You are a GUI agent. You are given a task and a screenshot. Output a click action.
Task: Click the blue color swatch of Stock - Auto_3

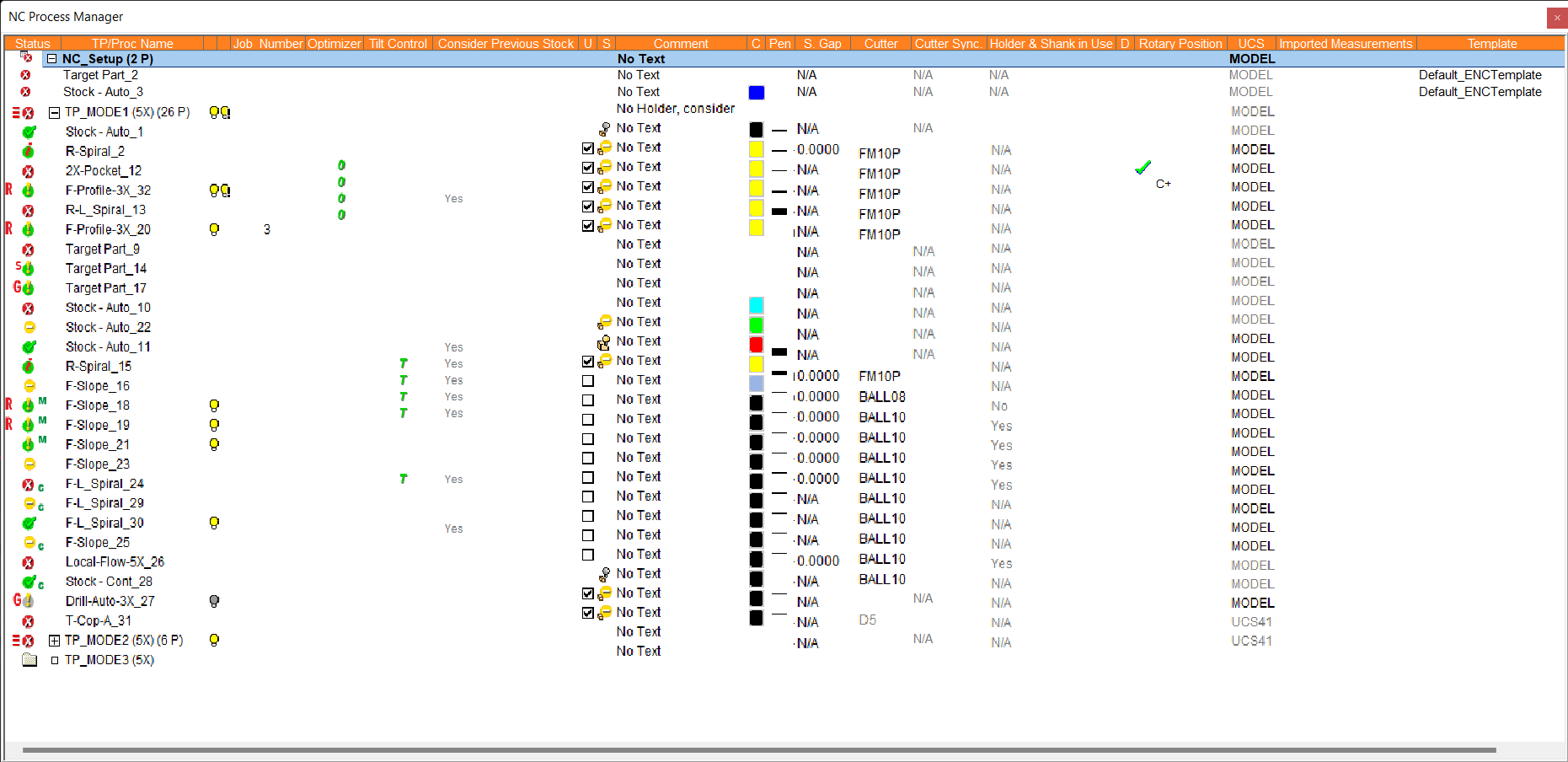click(757, 92)
